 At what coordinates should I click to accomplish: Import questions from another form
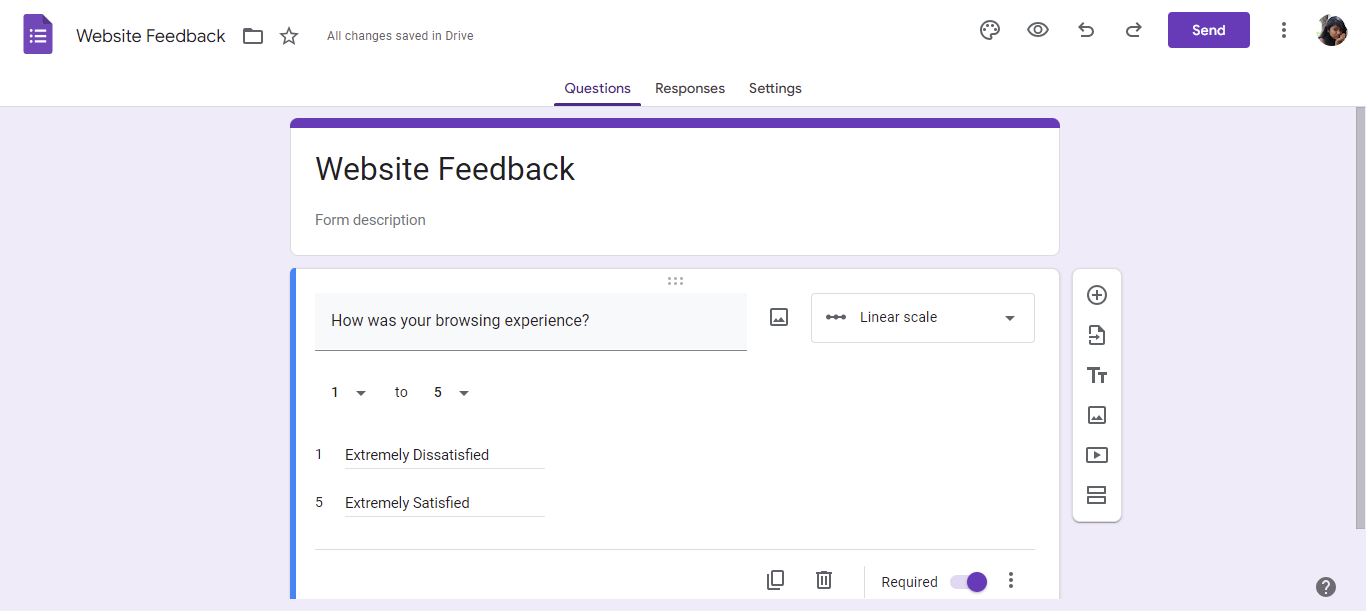(1097, 335)
